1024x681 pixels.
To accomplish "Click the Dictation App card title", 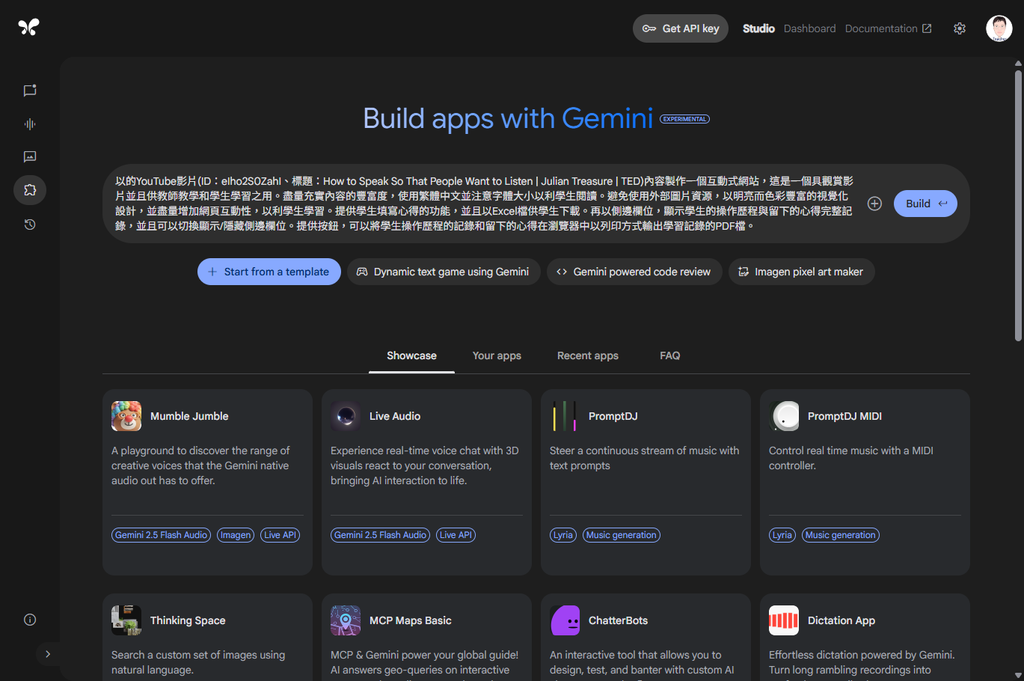I will (841, 621).
